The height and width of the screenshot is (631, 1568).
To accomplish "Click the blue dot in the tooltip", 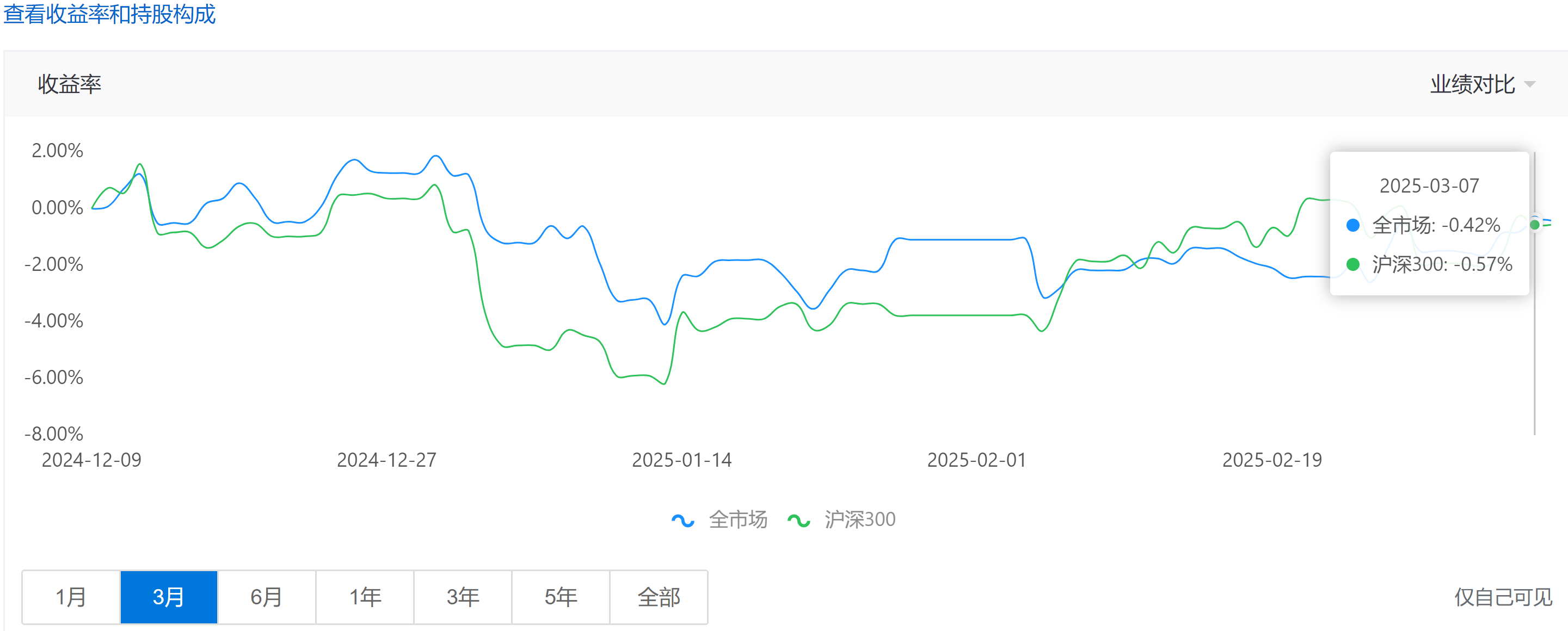I will 1352,225.
